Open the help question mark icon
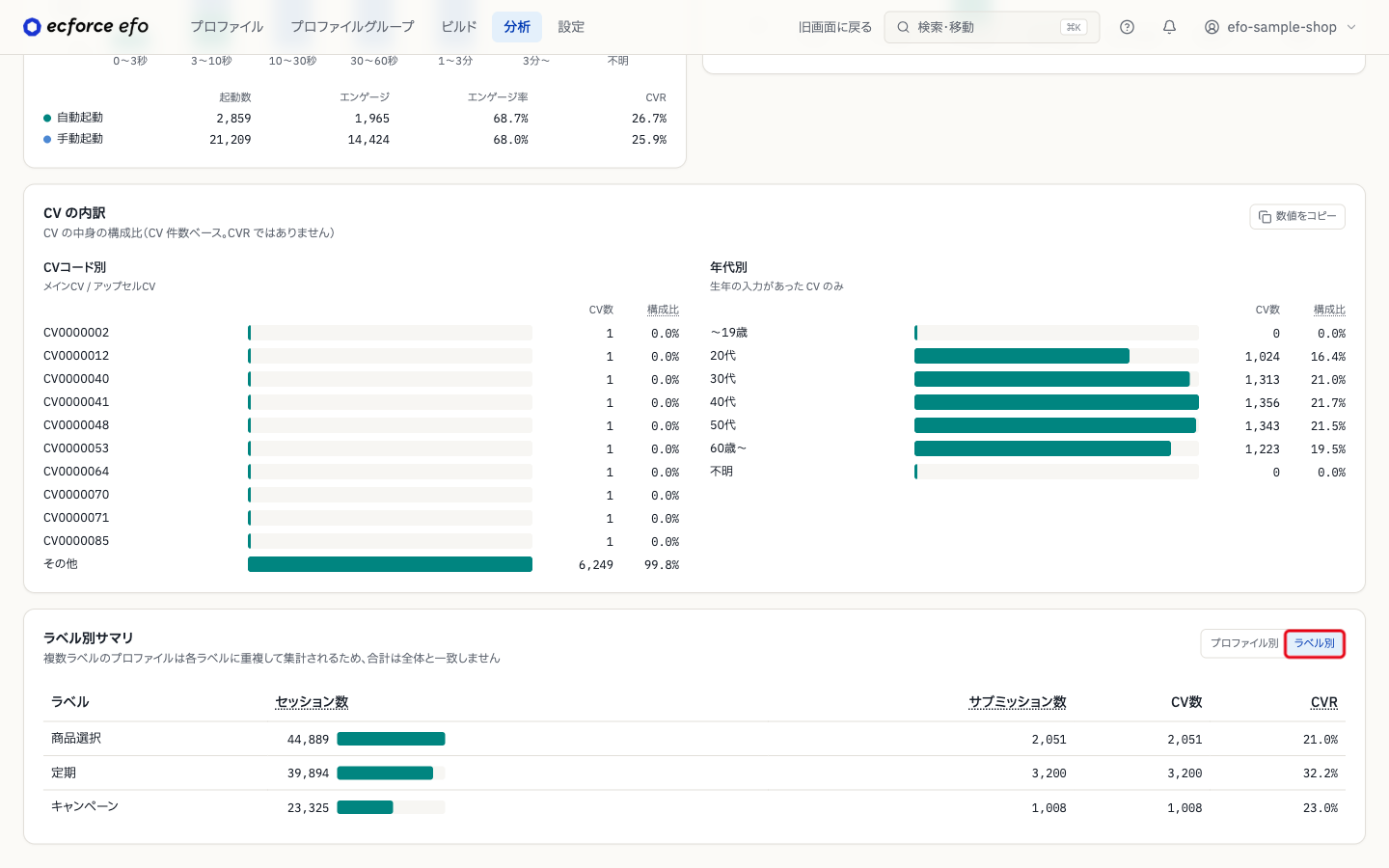The width and height of the screenshot is (1389, 868). pyautogui.click(x=1127, y=27)
